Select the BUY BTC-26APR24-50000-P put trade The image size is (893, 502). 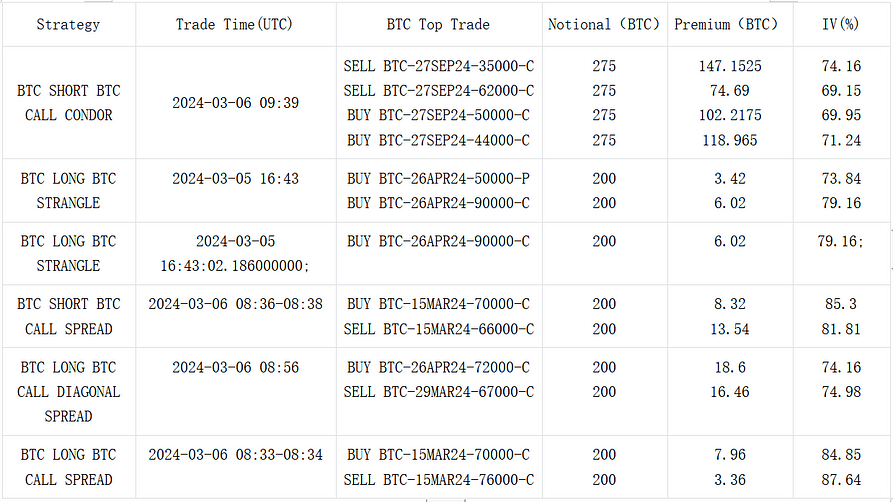(440, 179)
